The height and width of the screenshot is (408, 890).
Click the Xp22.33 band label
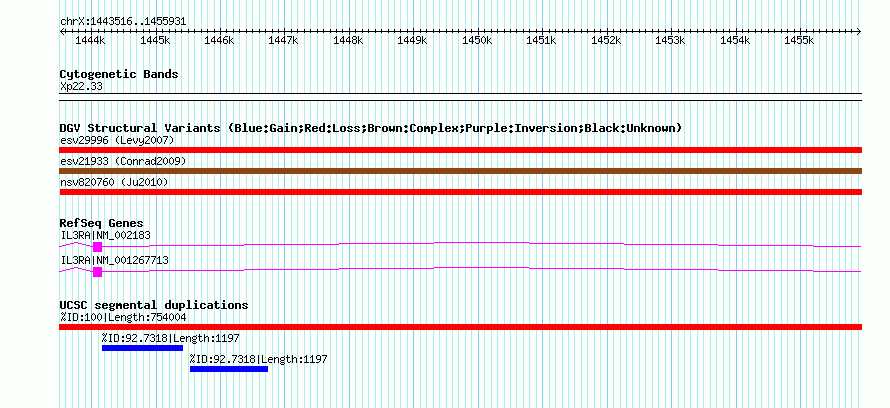tap(81, 87)
